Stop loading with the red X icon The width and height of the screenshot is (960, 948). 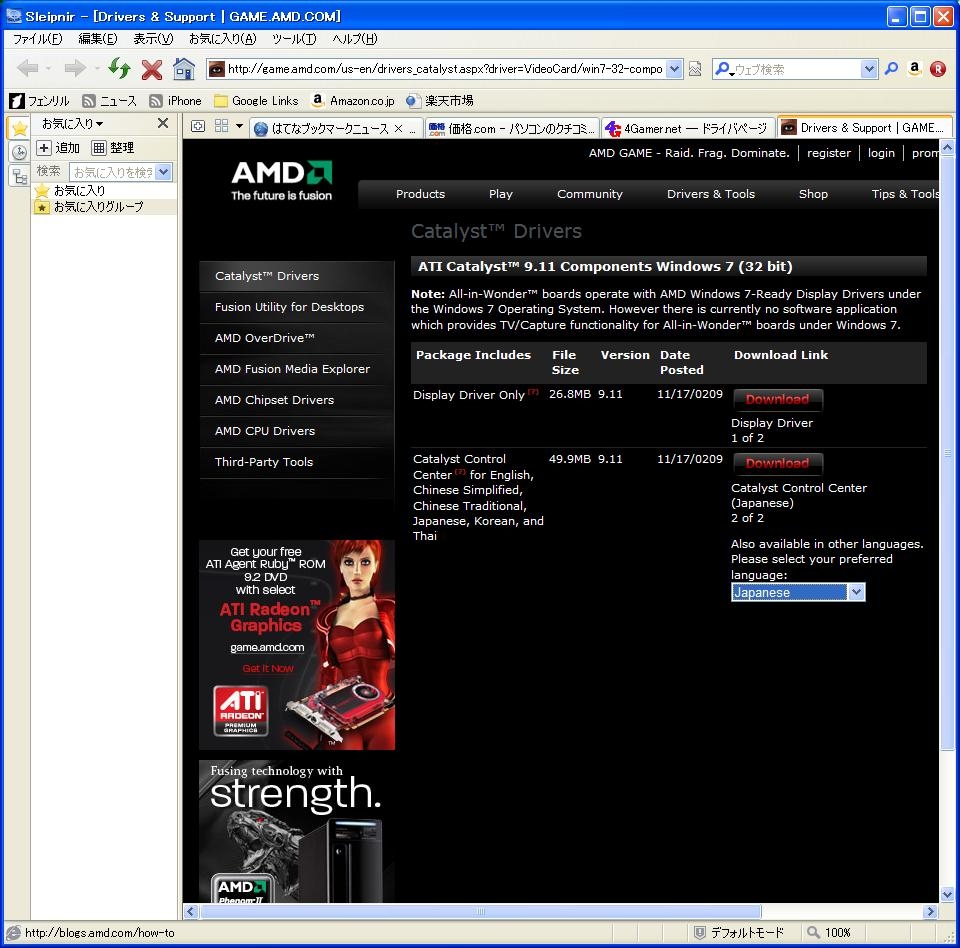[151, 69]
